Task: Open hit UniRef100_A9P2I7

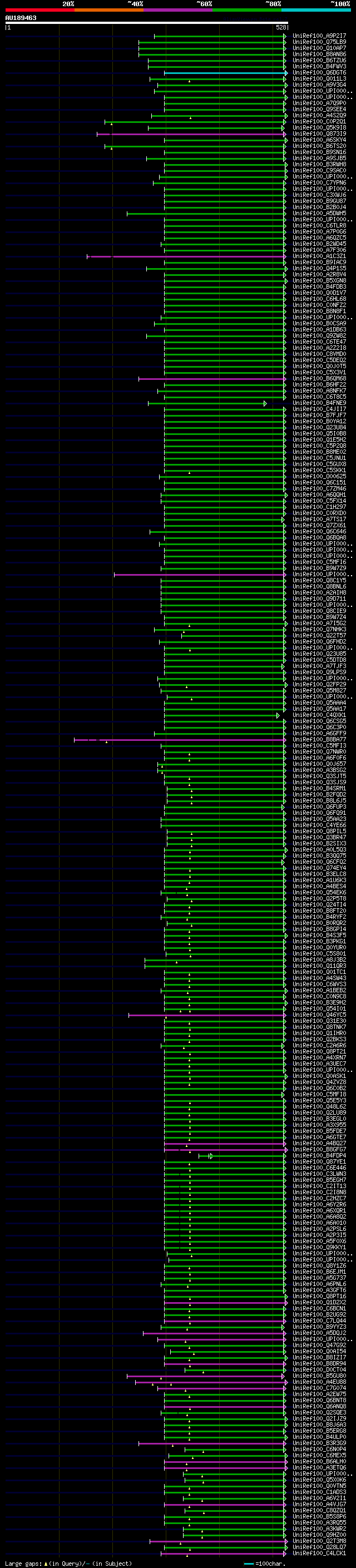Action: [319, 36]
